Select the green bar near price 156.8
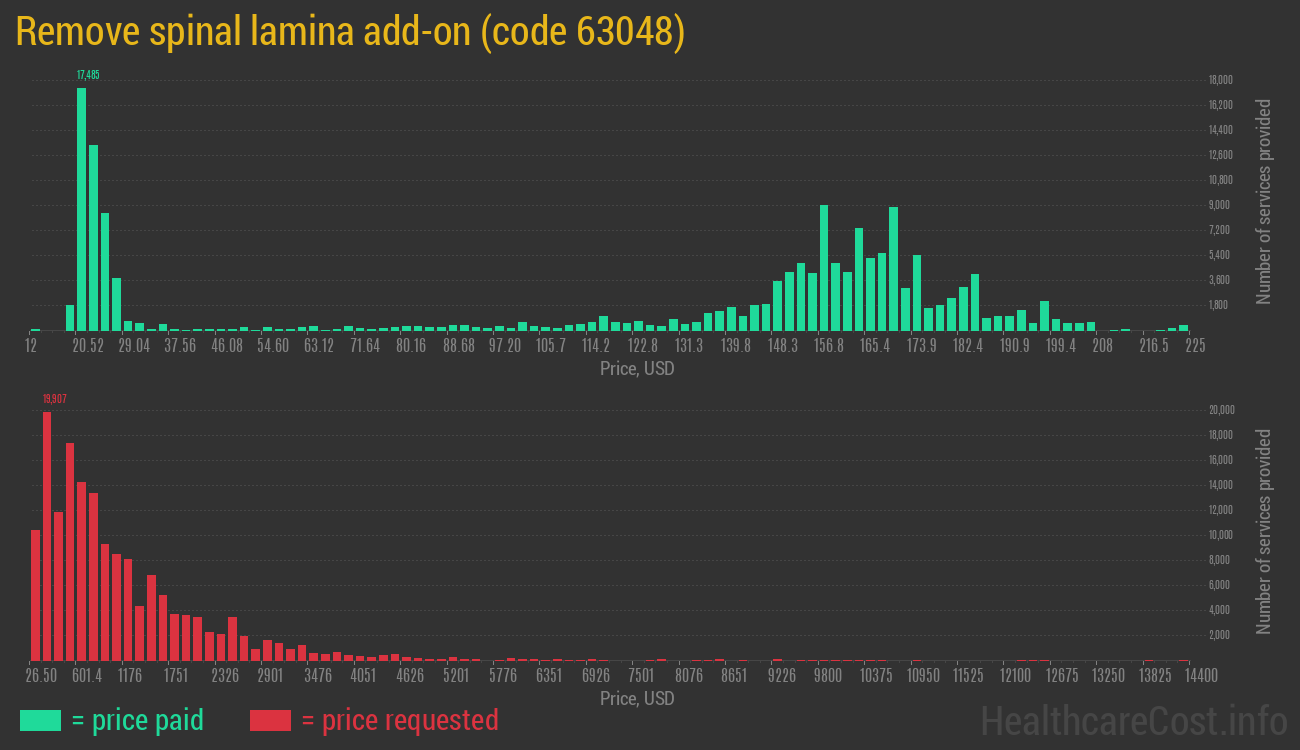Viewport: 1300px width, 750px height. [x=824, y=270]
